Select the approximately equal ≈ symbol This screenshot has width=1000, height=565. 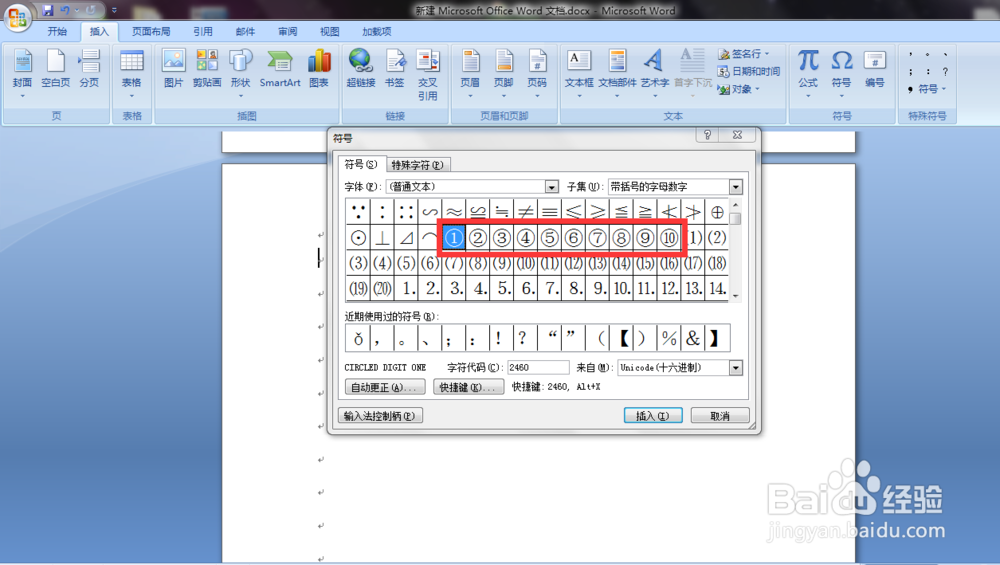click(453, 211)
